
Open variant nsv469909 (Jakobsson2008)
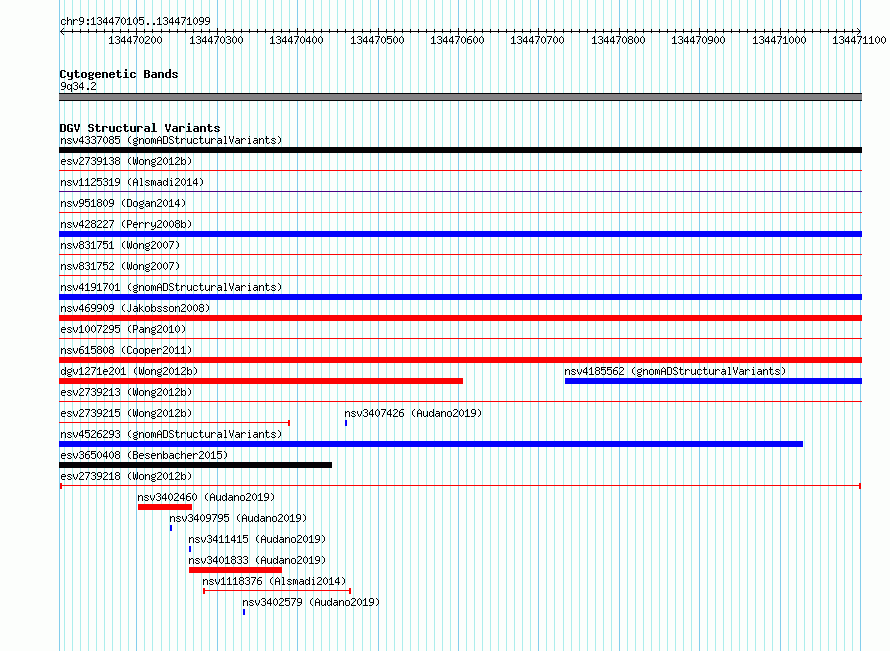pyautogui.click(x=135, y=308)
